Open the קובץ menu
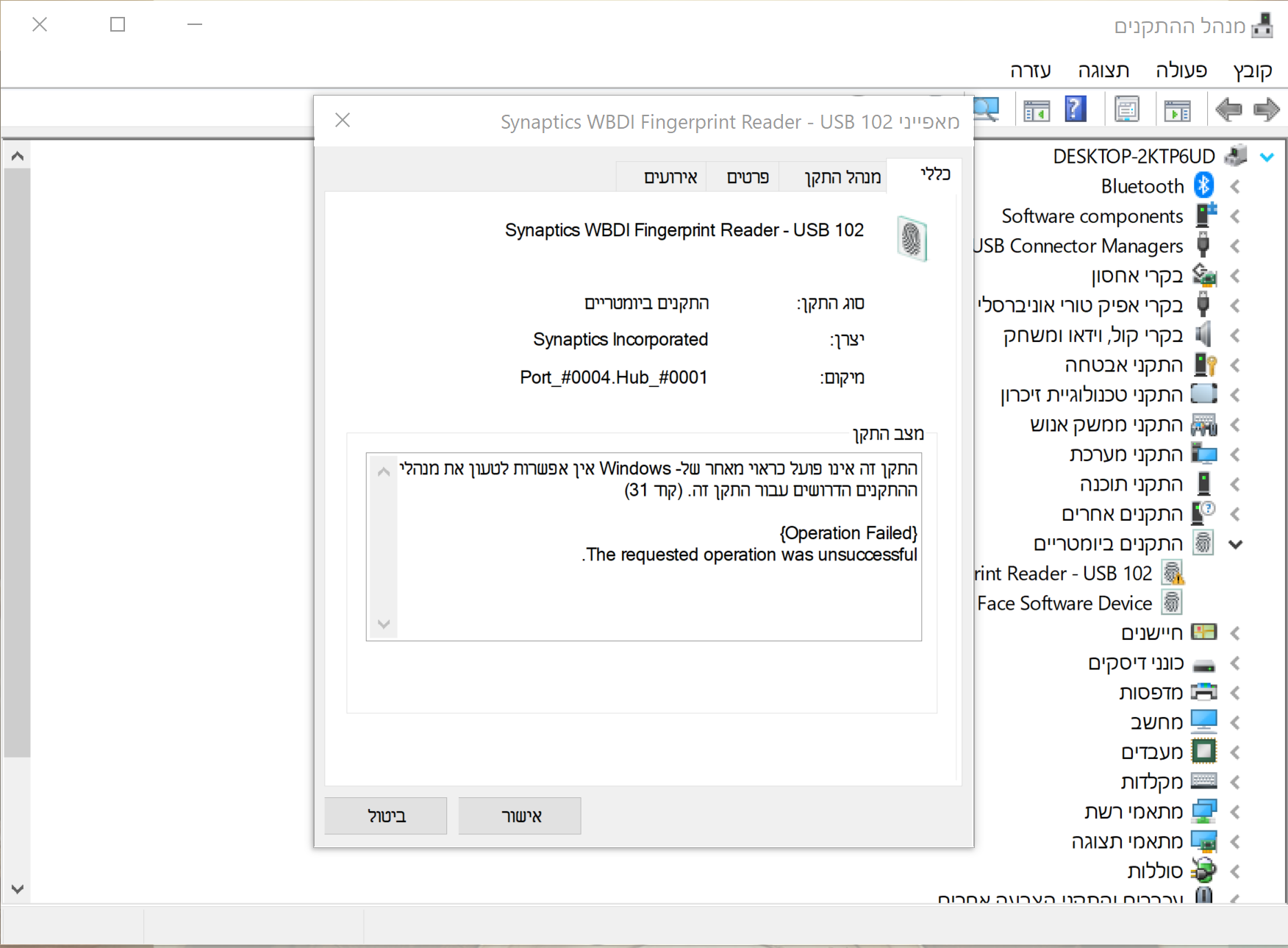The height and width of the screenshot is (948, 1288). click(x=1253, y=71)
